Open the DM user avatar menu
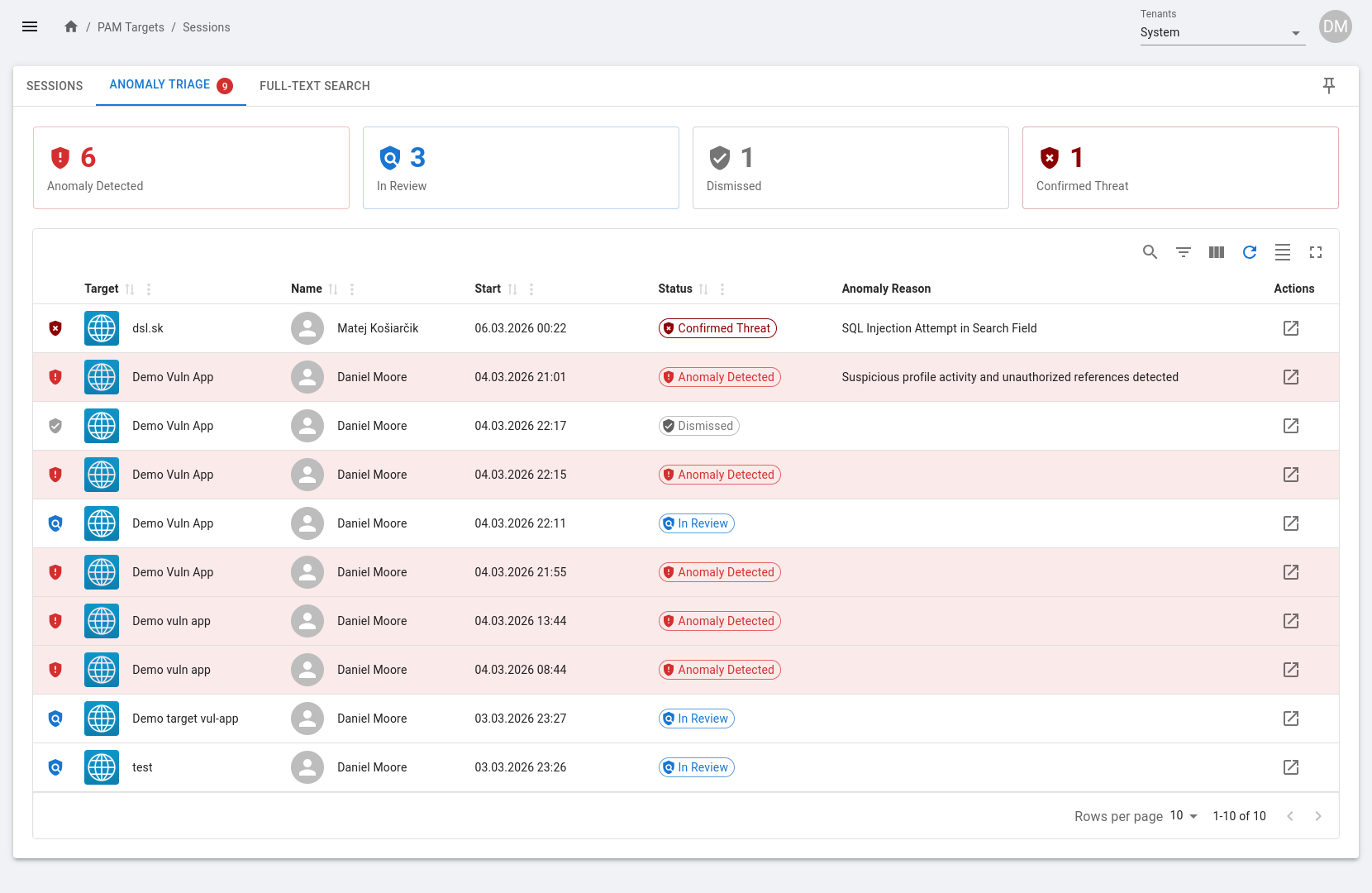The height and width of the screenshot is (893, 1372). [1335, 26]
